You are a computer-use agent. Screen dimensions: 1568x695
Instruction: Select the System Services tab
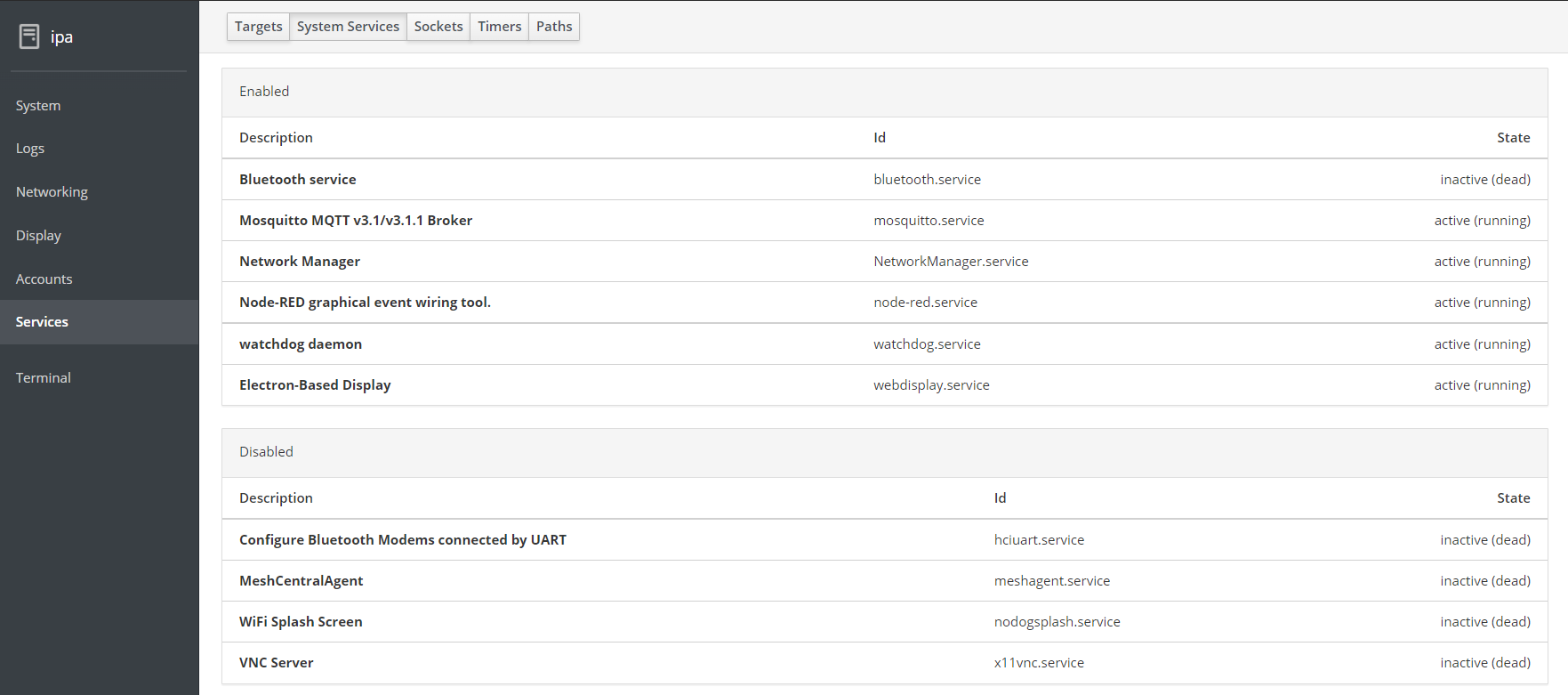click(348, 27)
